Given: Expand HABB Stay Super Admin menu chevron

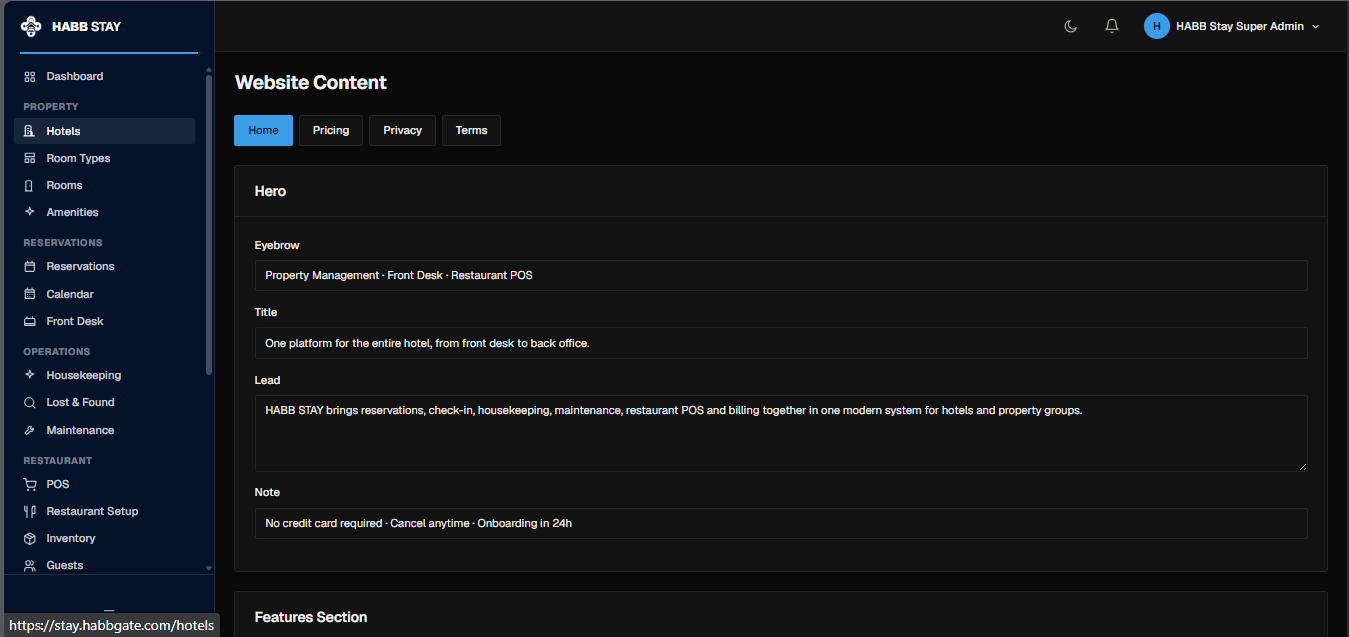Looking at the screenshot, I should (1316, 27).
